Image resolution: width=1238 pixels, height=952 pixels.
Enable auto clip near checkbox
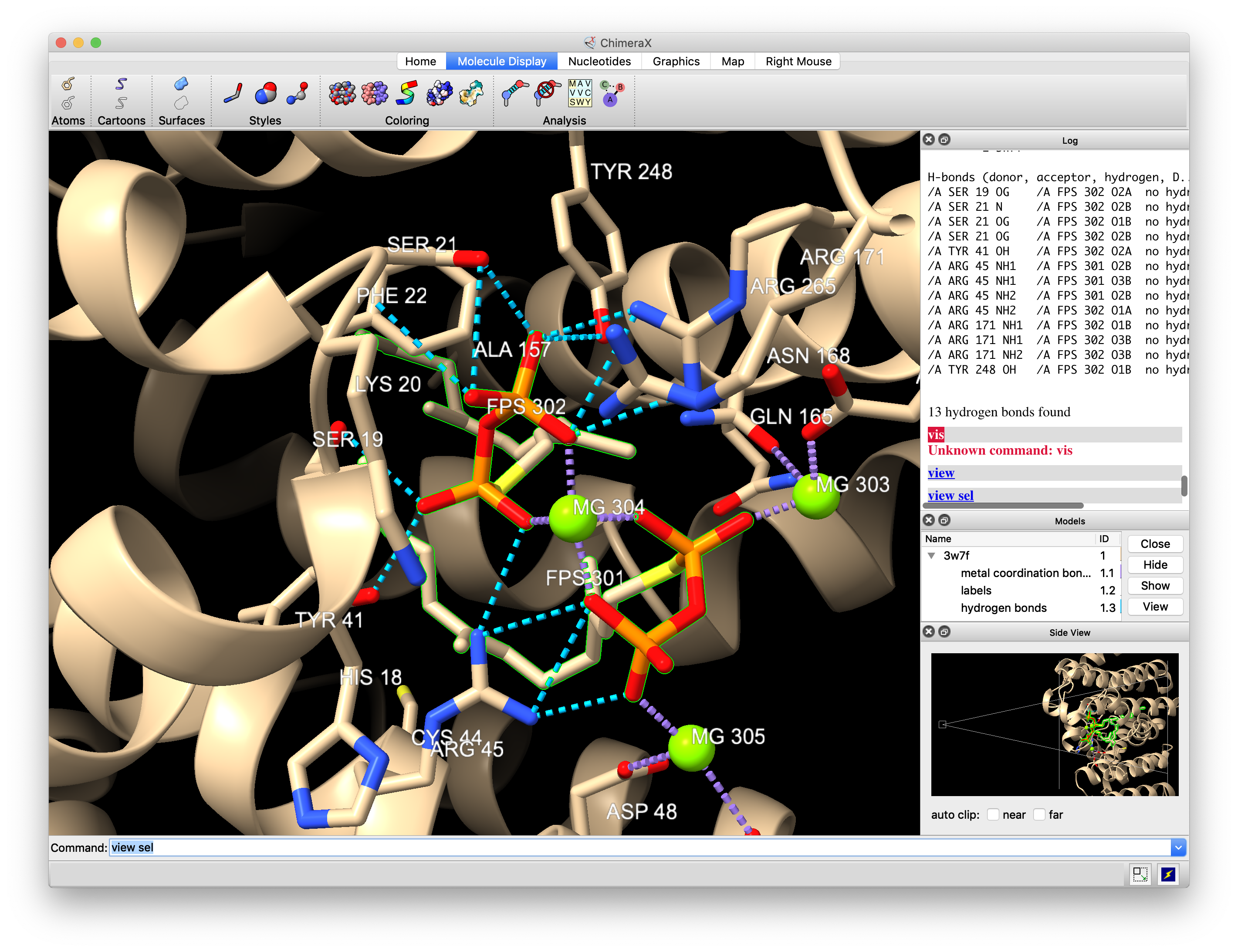click(993, 814)
